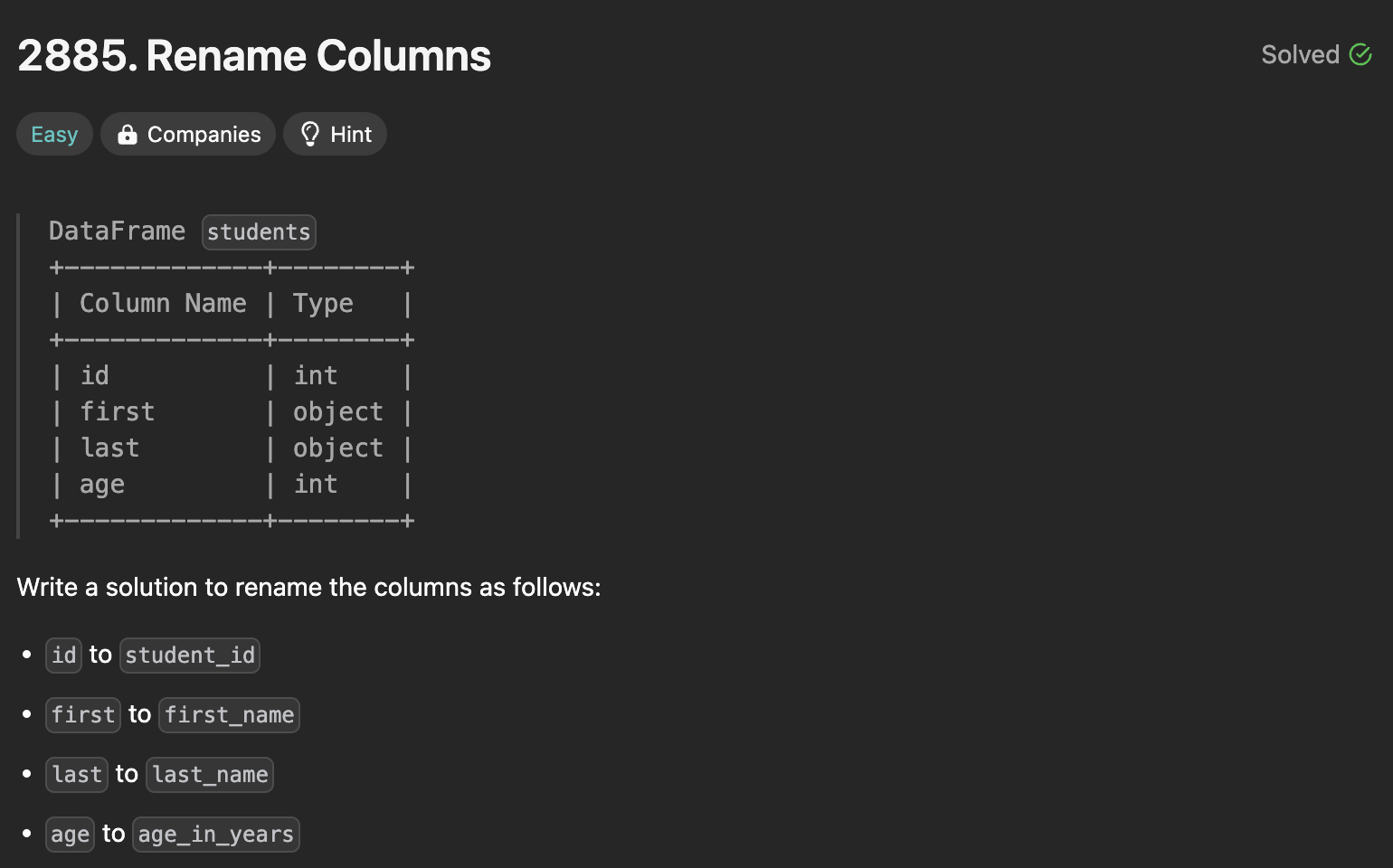Viewport: 1393px width, 868px height.
Task: Click the lock icon on Companies
Action: coord(128,135)
